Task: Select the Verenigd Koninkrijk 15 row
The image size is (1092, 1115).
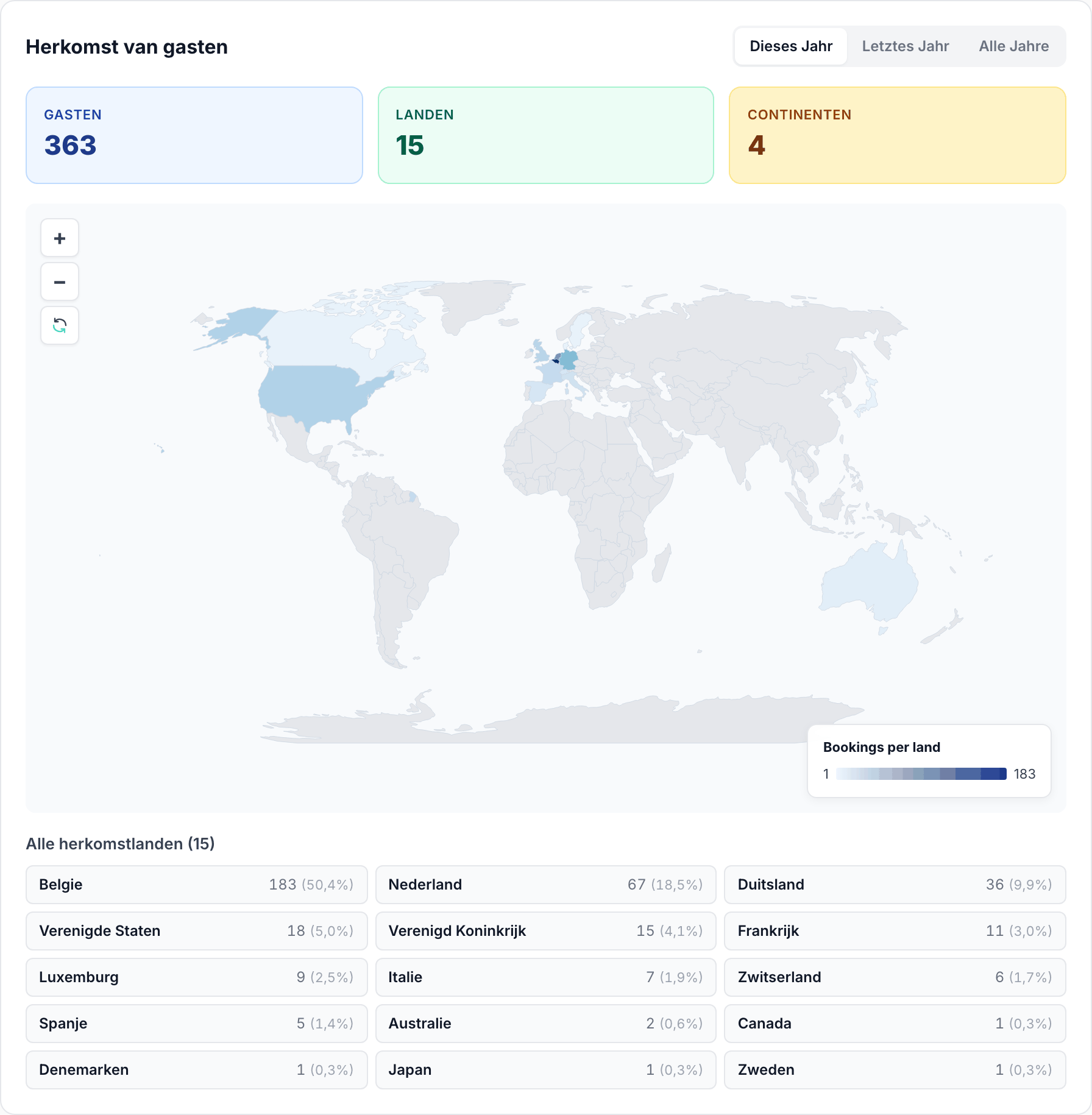Action: [x=546, y=931]
